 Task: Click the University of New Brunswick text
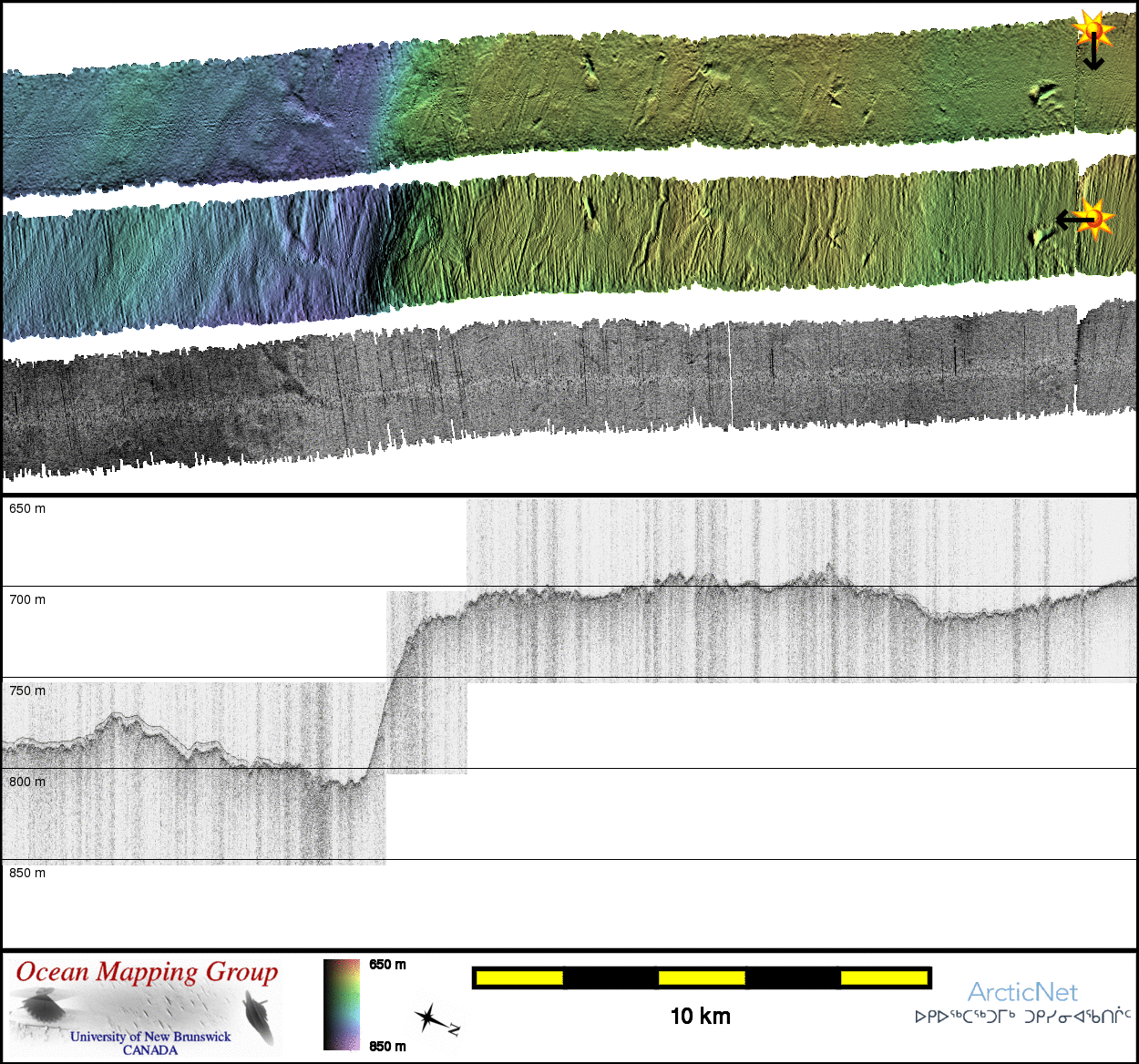point(150,1037)
